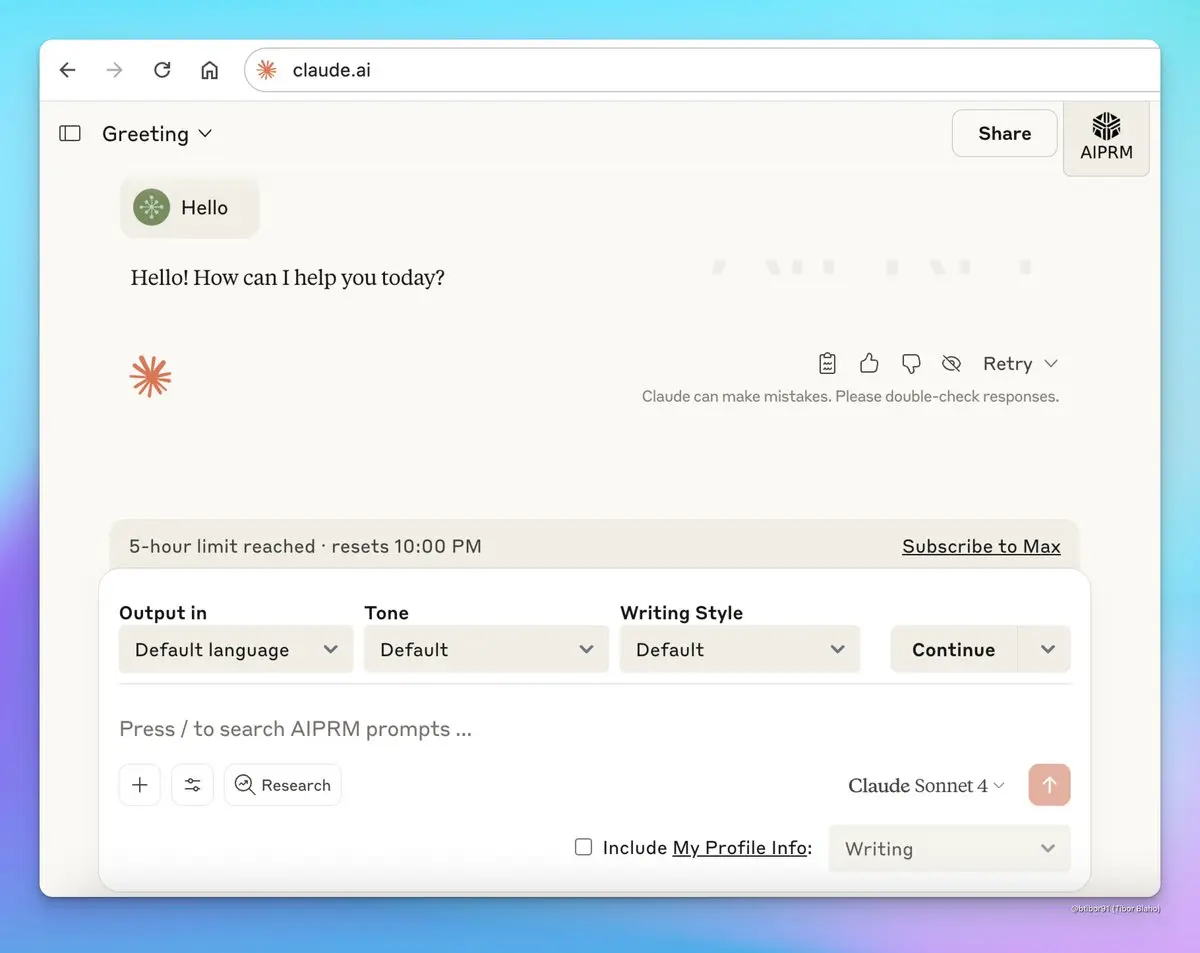Add attachment with the plus button

click(x=140, y=785)
